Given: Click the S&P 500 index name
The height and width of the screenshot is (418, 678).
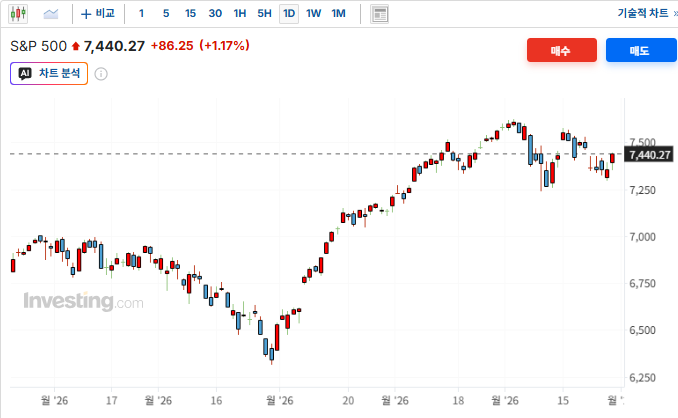Looking at the screenshot, I should [x=38, y=46].
